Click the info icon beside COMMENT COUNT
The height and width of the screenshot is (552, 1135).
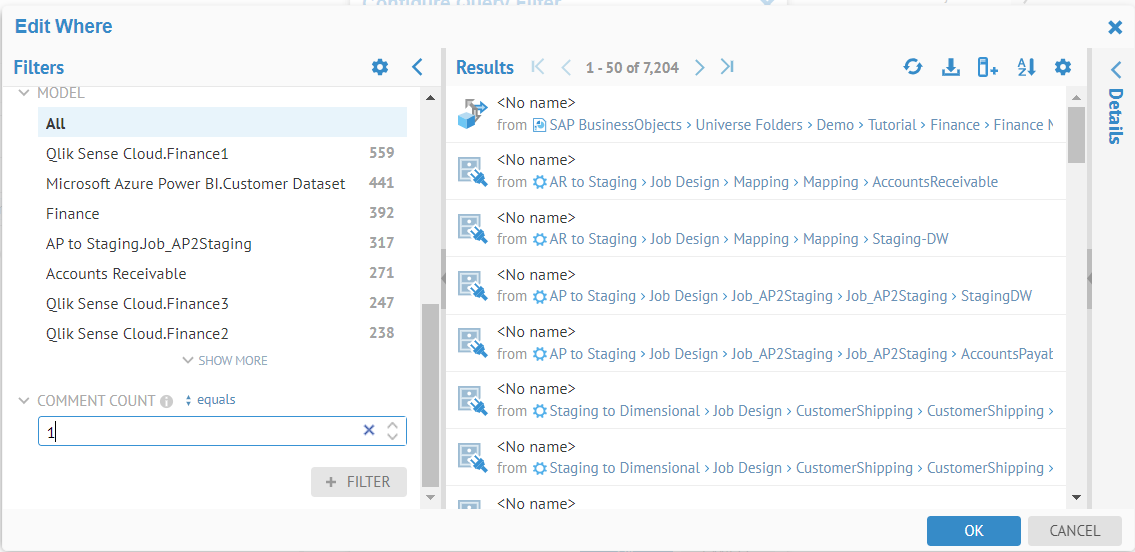[166, 401]
